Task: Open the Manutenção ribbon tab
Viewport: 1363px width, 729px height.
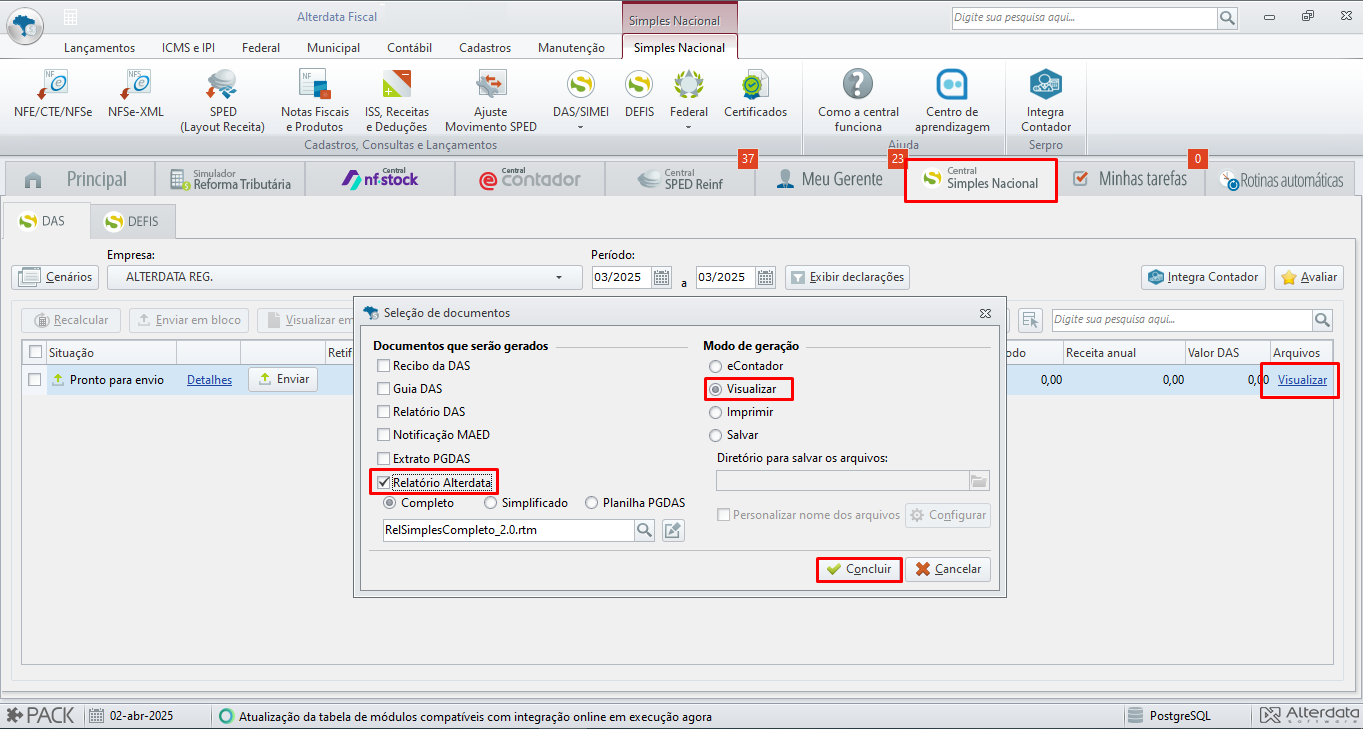Action: (571, 48)
